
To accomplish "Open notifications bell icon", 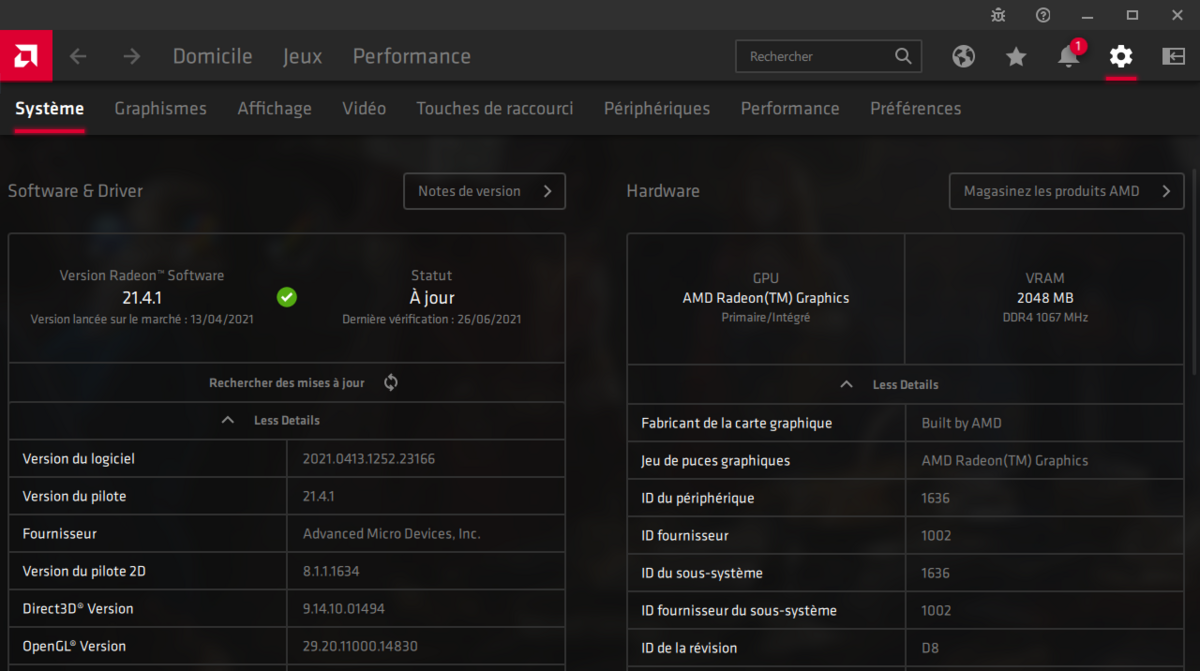I will (1069, 56).
